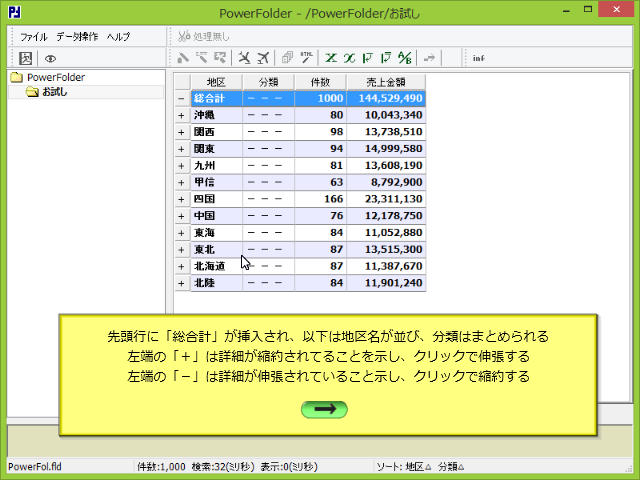Click the 件数 column header
This screenshot has height=480, width=640.
pyautogui.click(x=320, y=82)
